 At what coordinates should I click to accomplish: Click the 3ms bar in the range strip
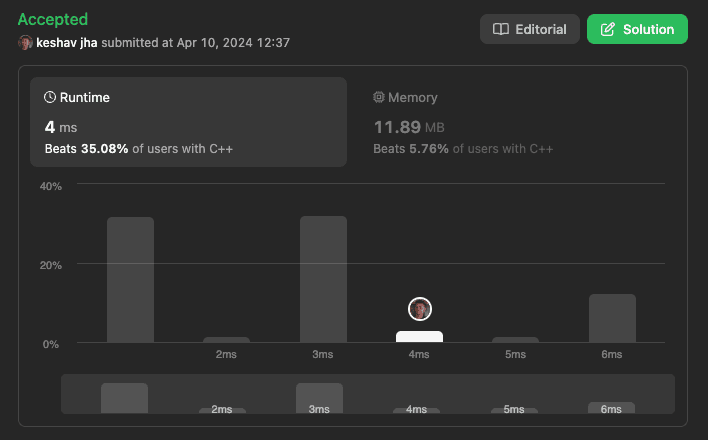319,398
